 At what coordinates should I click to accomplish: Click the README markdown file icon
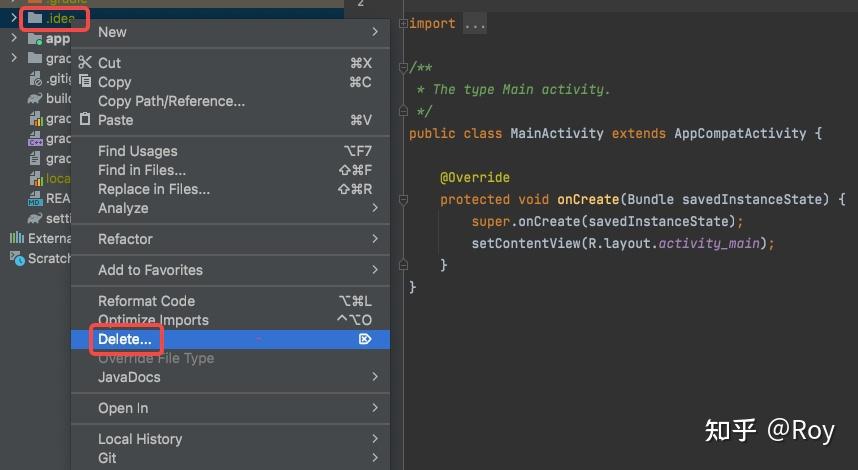coord(35,198)
